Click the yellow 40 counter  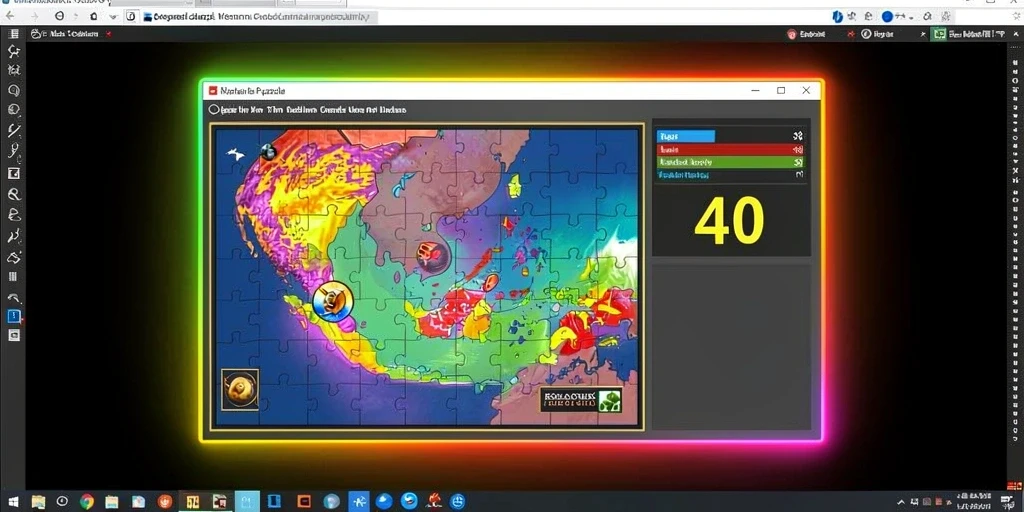pyautogui.click(x=729, y=221)
